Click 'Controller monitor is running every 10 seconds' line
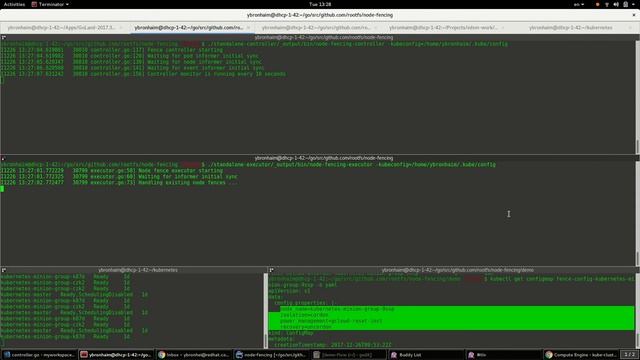Screen dimensions: 640x360 tap(143, 74)
